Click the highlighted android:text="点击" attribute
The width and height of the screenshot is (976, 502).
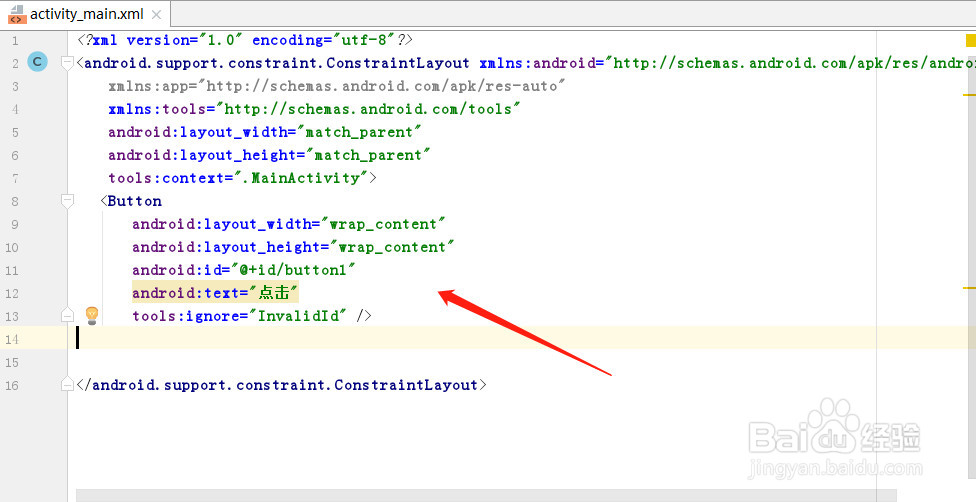(x=215, y=293)
